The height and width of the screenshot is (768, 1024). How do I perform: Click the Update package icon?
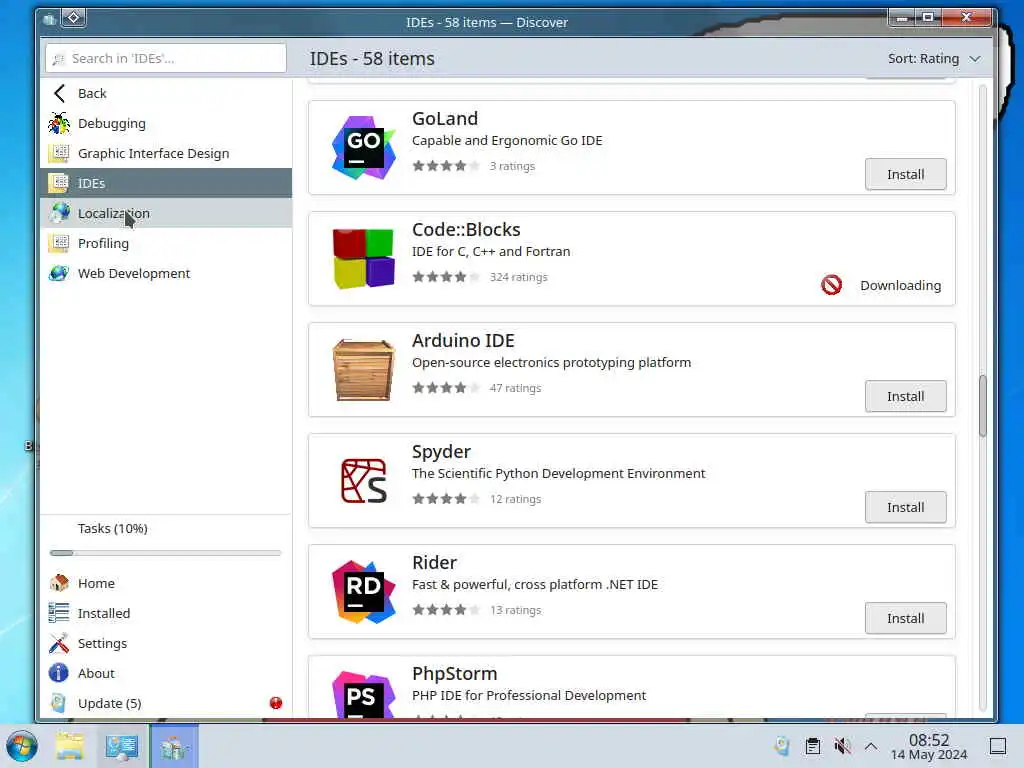coord(59,703)
